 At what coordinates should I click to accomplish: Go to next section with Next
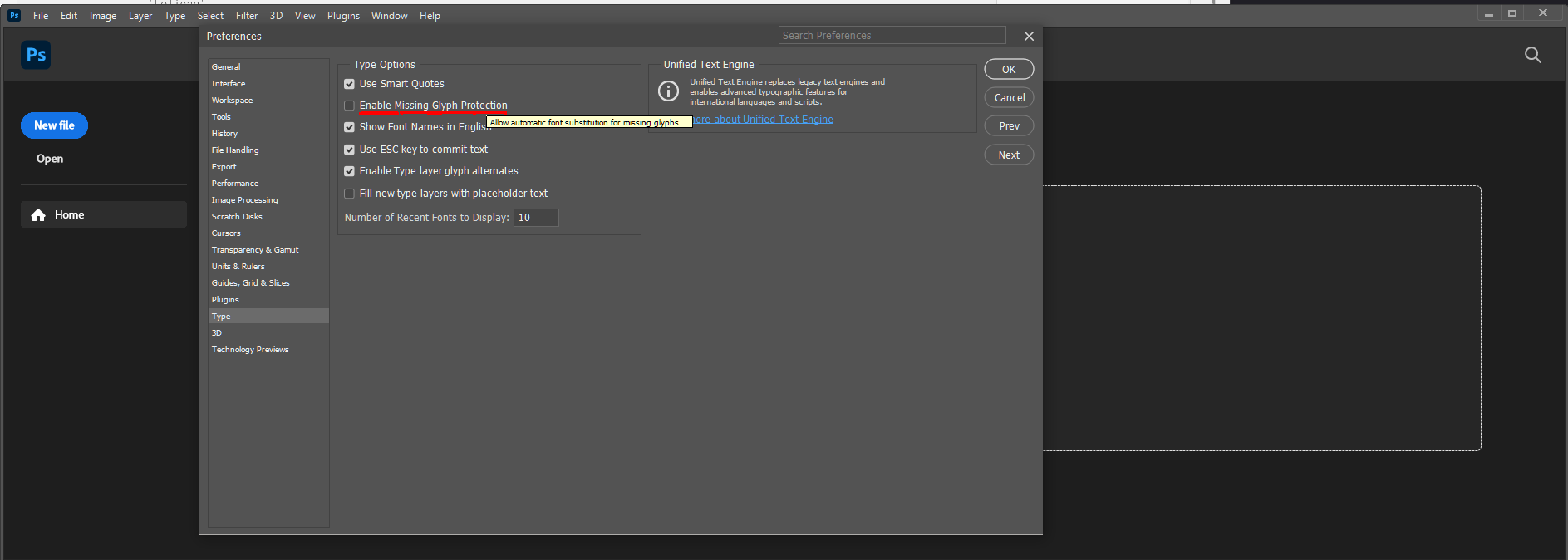[1009, 155]
